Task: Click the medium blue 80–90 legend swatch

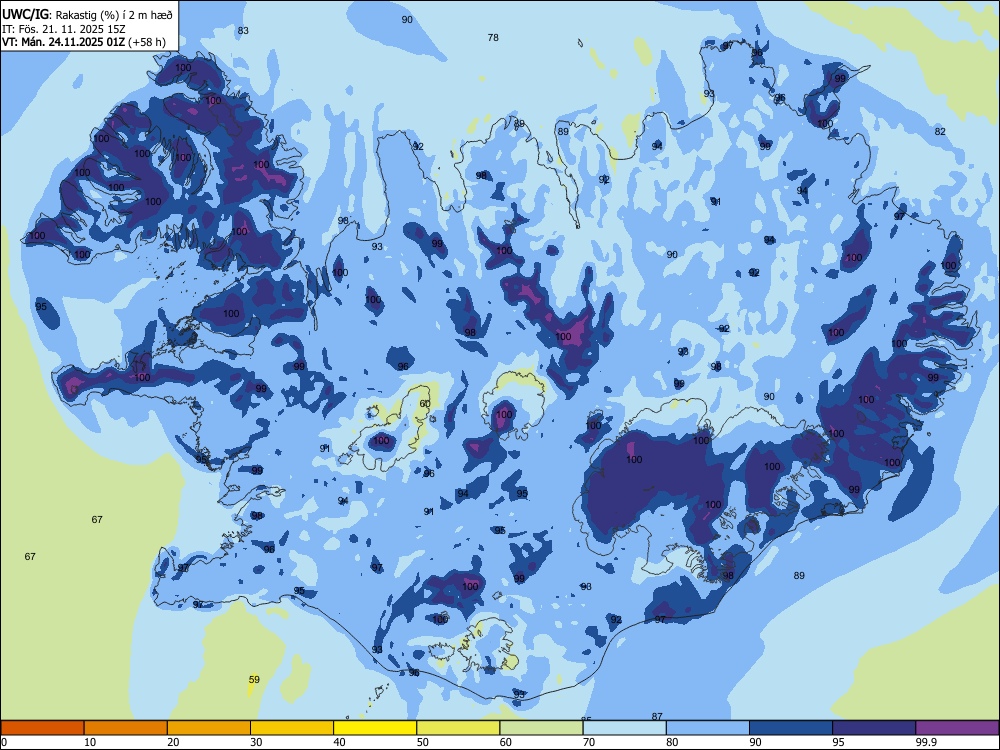Action: (x=708, y=728)
